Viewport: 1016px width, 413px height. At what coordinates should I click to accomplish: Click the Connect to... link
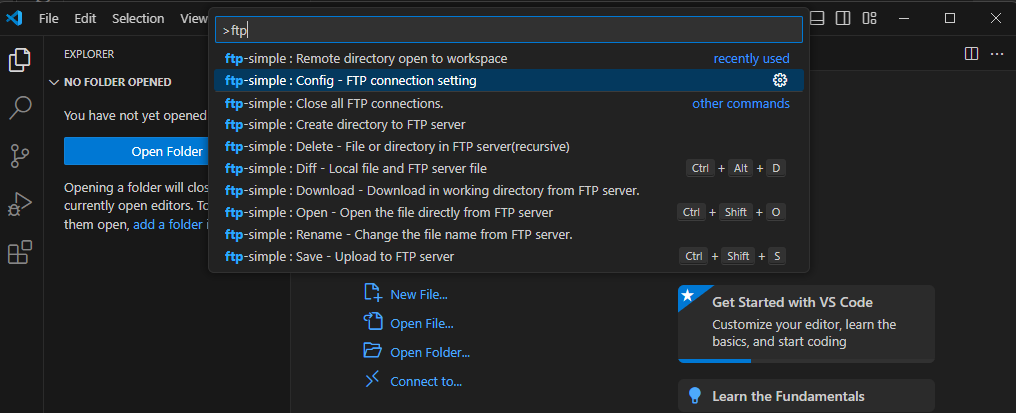click(426, 382)
